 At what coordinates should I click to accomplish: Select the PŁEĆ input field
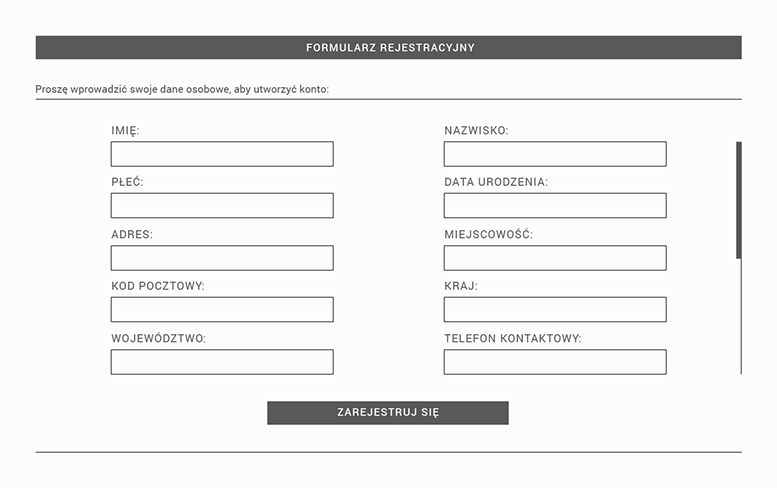pyautogui.click(x=222, y=206)
